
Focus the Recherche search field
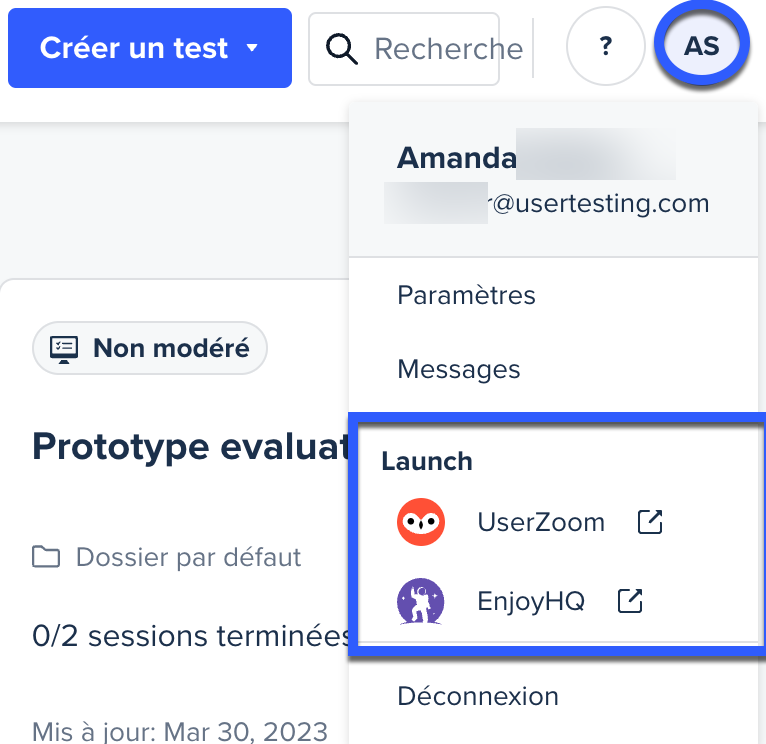tap(404, 49)
